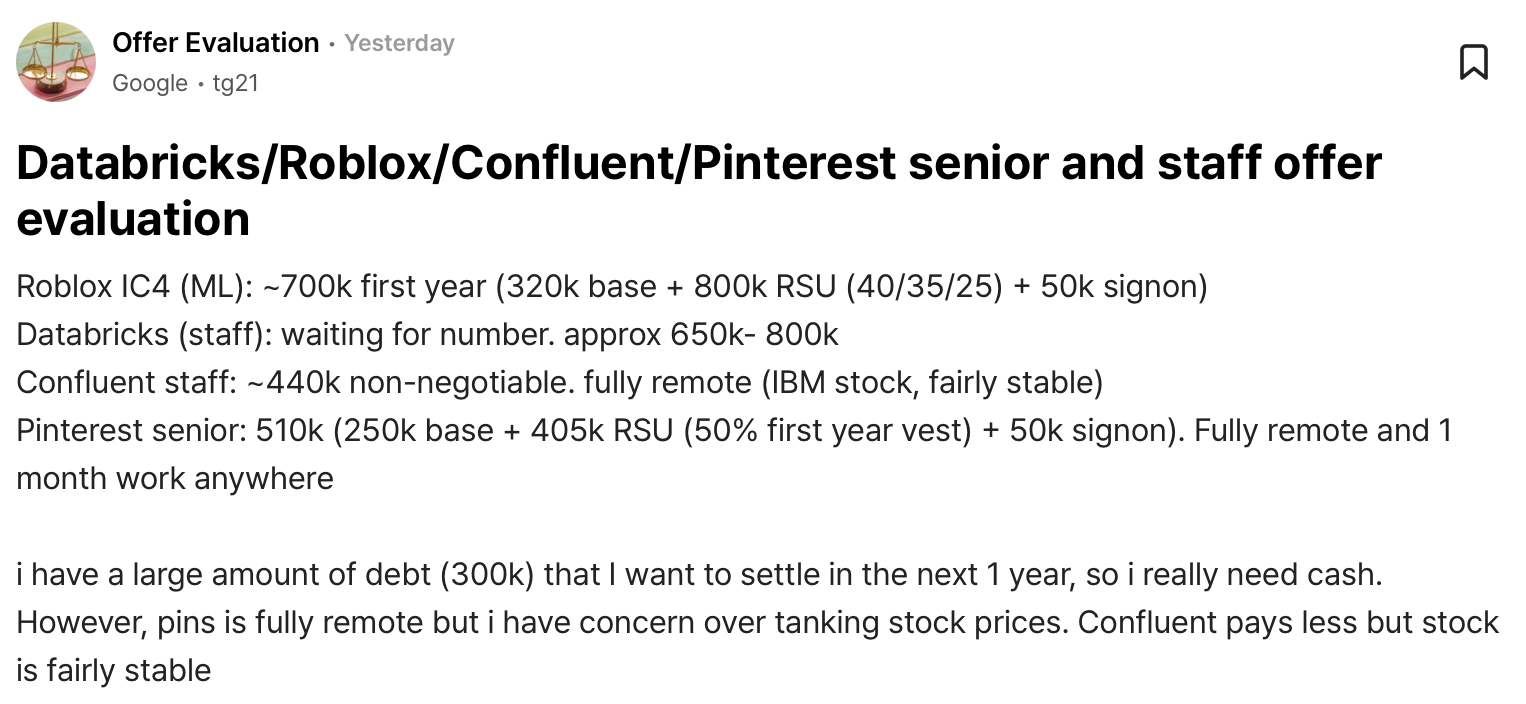
Task: Click the Confluent staff ~440k line
Action: 559,382
